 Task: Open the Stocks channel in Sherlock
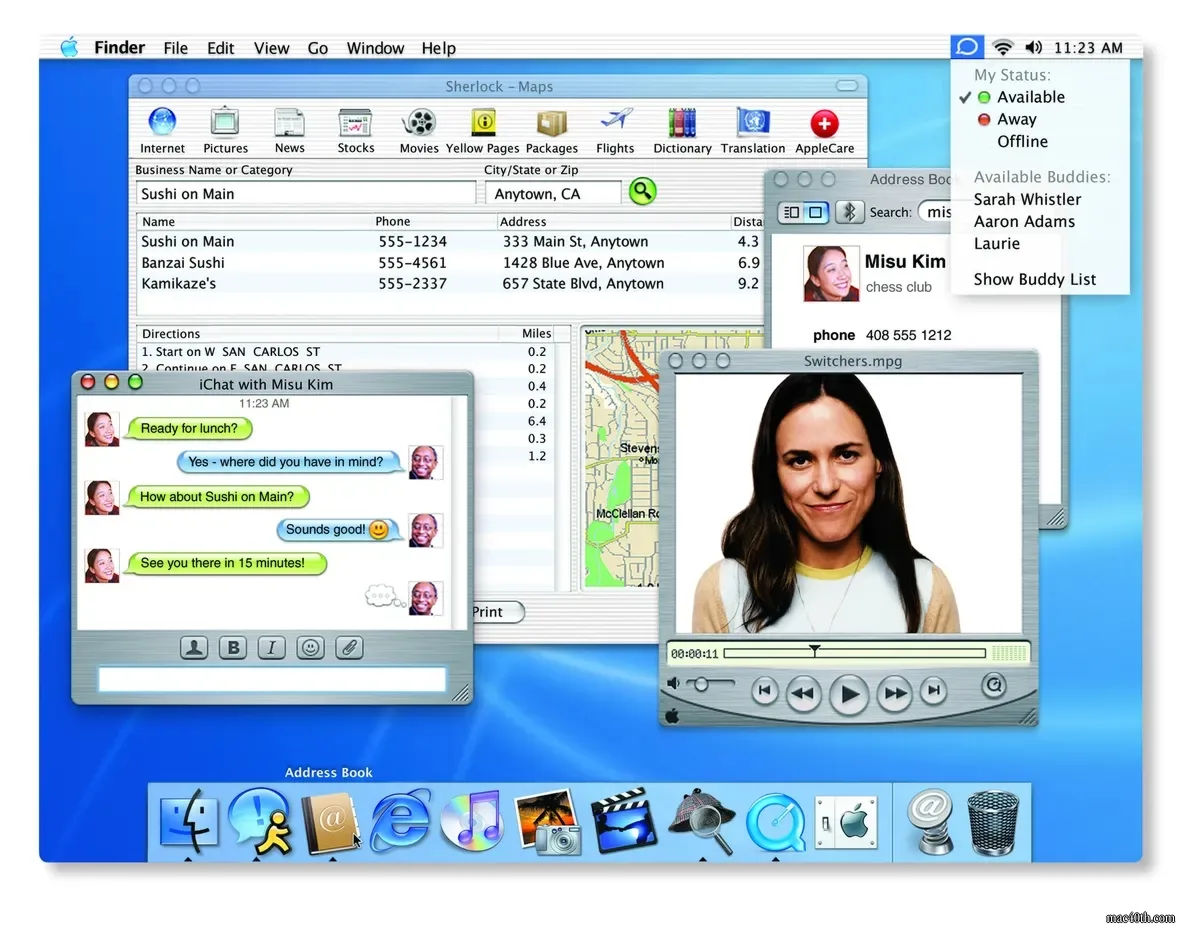tap(355, 128)
